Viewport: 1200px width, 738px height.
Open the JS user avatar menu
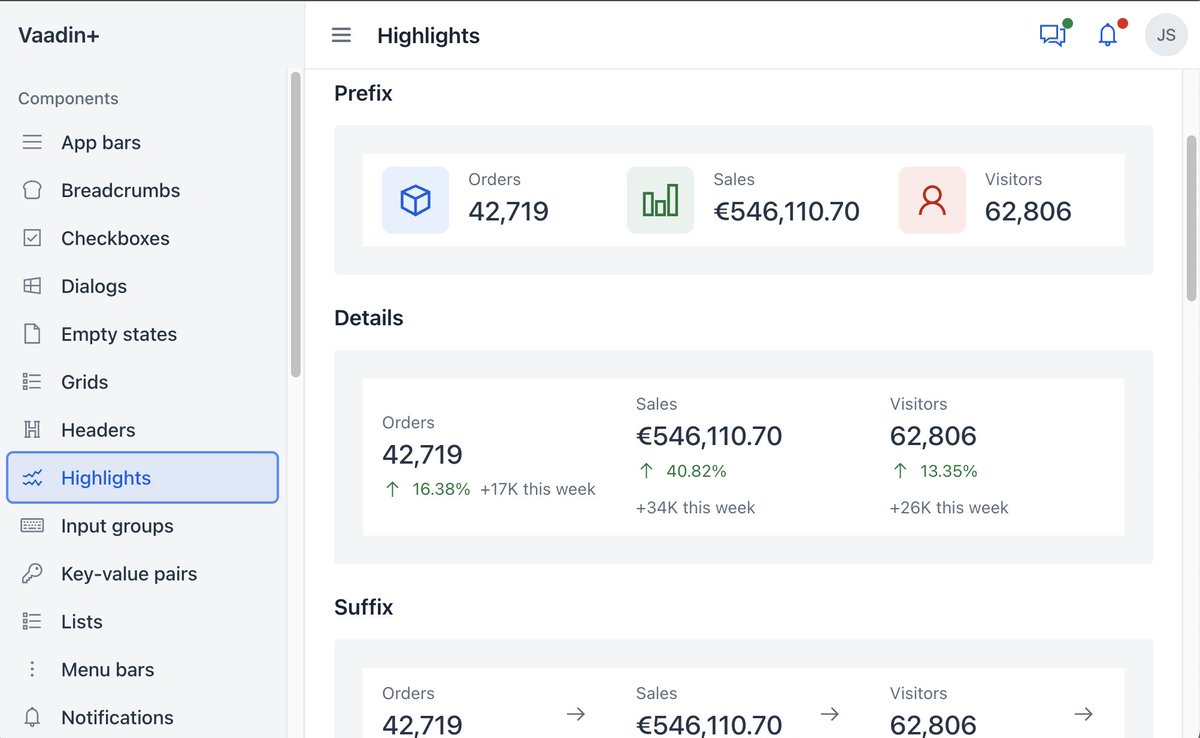click(1166, 35)
